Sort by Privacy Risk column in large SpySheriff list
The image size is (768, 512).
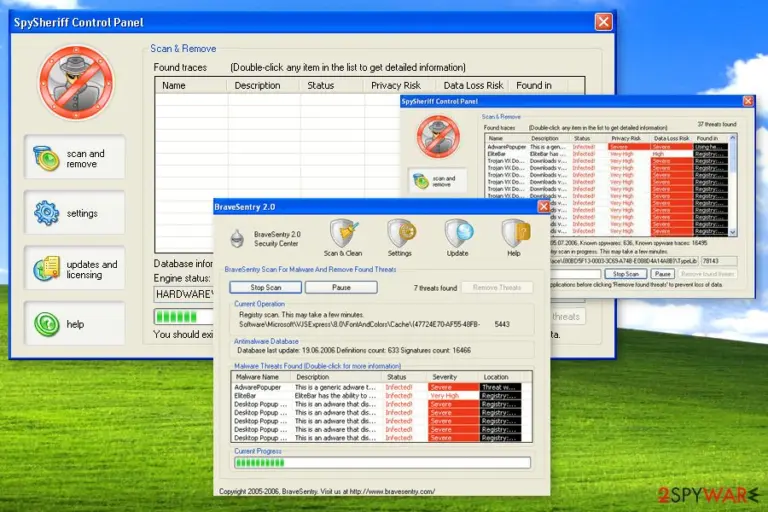click(400, 85)
